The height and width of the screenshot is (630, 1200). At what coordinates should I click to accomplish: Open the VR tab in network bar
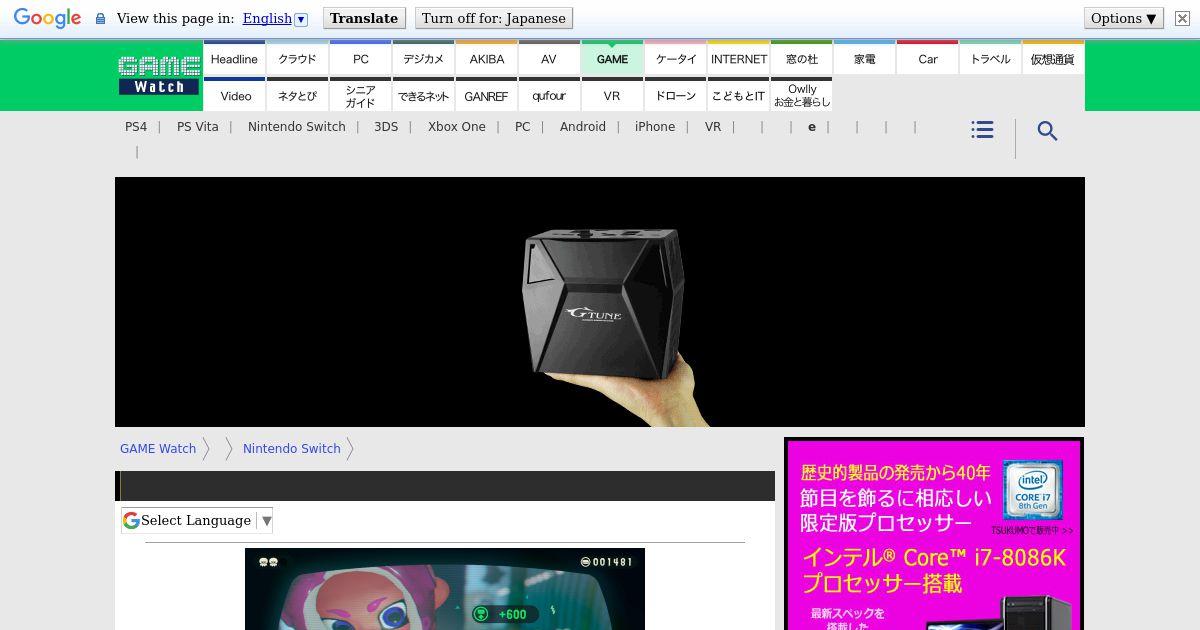click(x=612, y=95)
